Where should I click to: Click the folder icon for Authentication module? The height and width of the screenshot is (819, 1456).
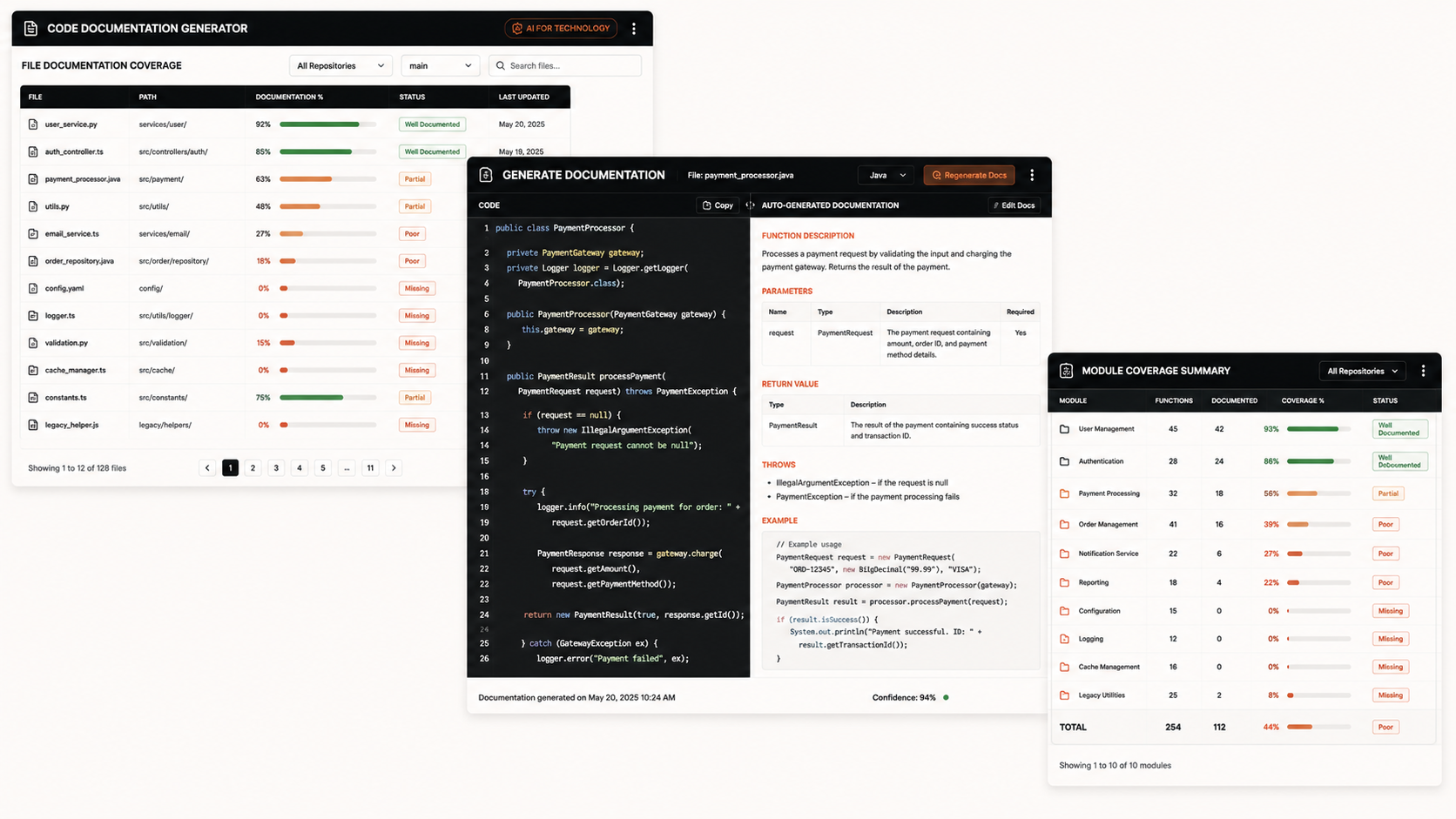click(x=1064, y=461)
